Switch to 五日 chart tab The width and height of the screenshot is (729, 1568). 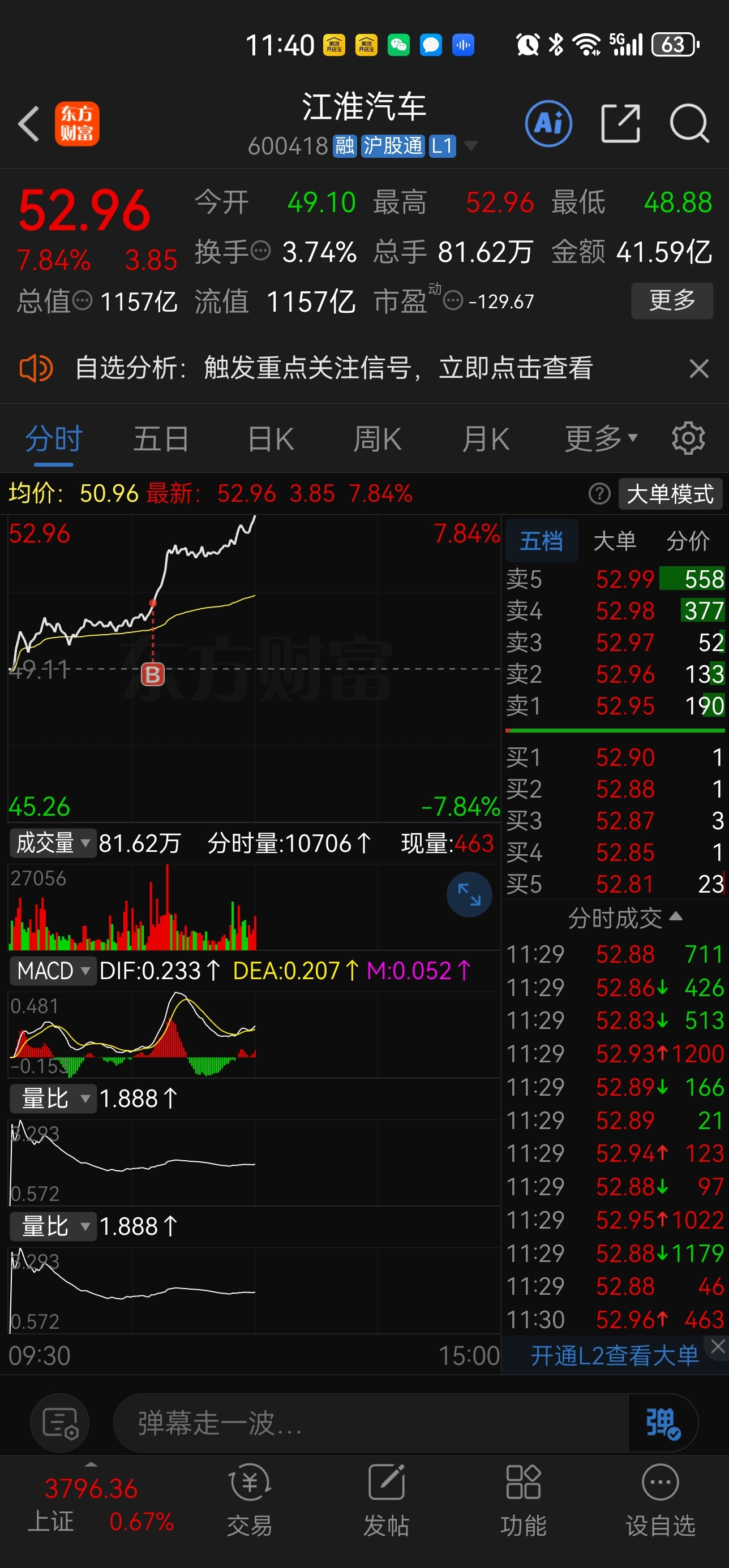click(x=161, y=440)
